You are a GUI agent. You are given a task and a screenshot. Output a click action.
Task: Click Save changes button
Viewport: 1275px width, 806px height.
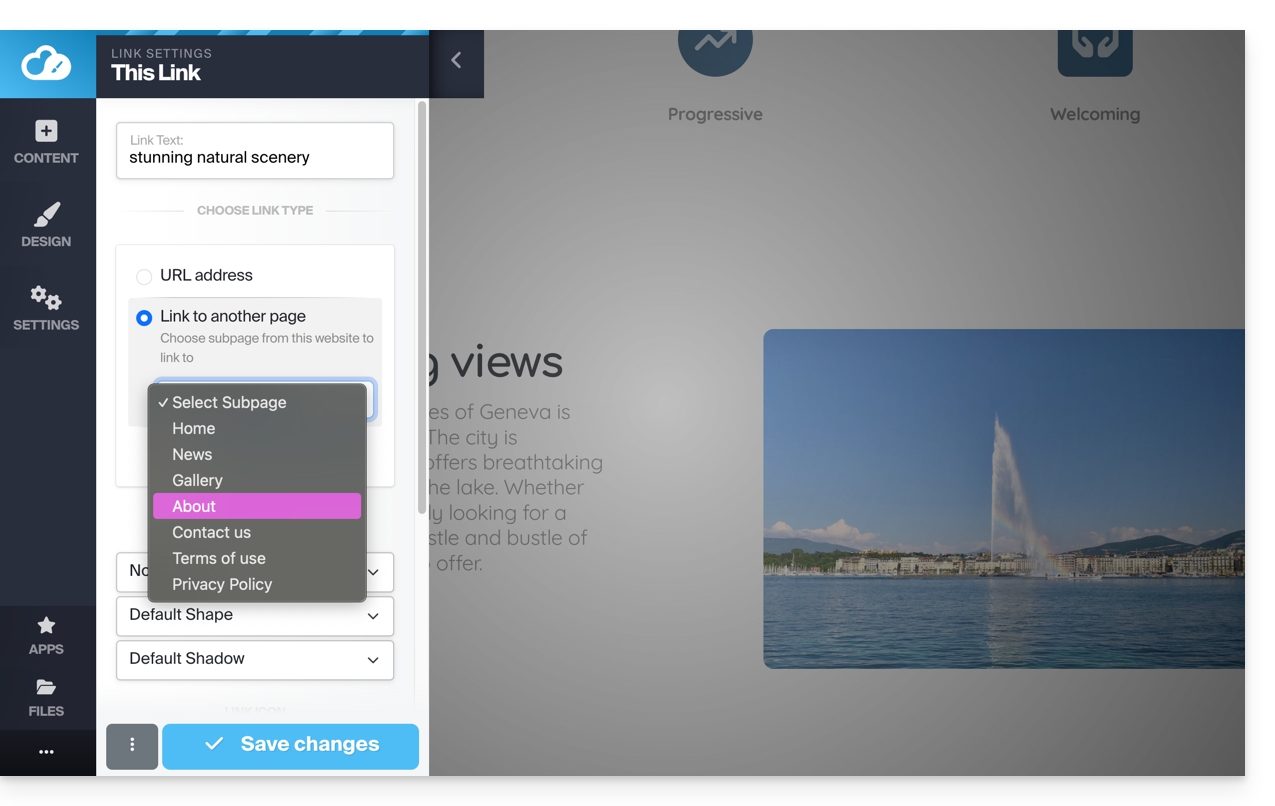click(x=290, y=746)
